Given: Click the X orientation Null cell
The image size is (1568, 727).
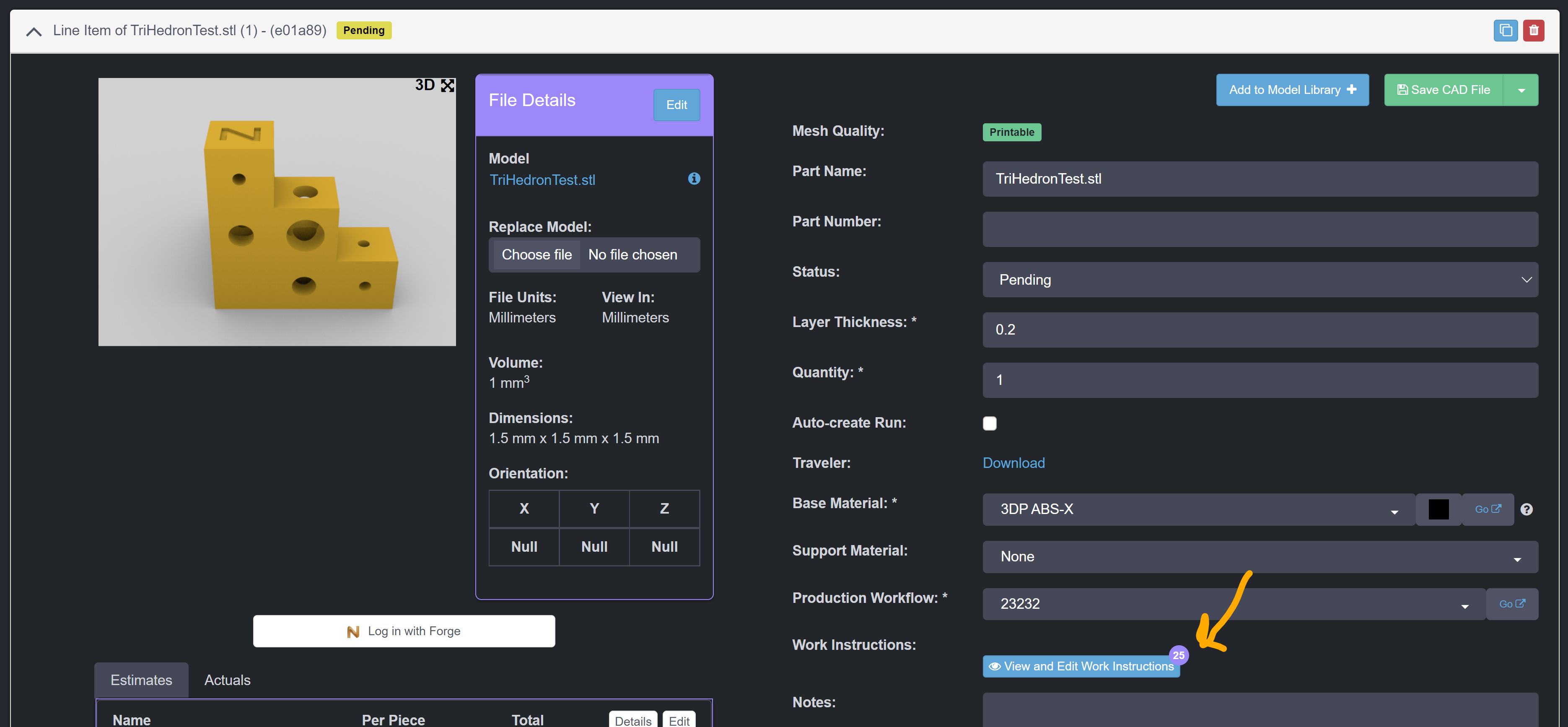Looking at the screenshot, I should pyautogui.click(x=524, y=547).
